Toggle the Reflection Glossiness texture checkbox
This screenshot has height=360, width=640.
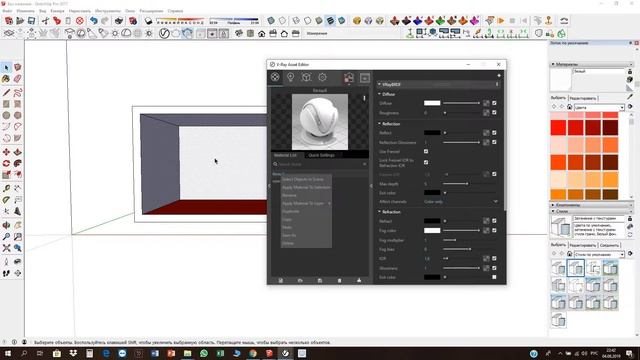coord(494,142)
